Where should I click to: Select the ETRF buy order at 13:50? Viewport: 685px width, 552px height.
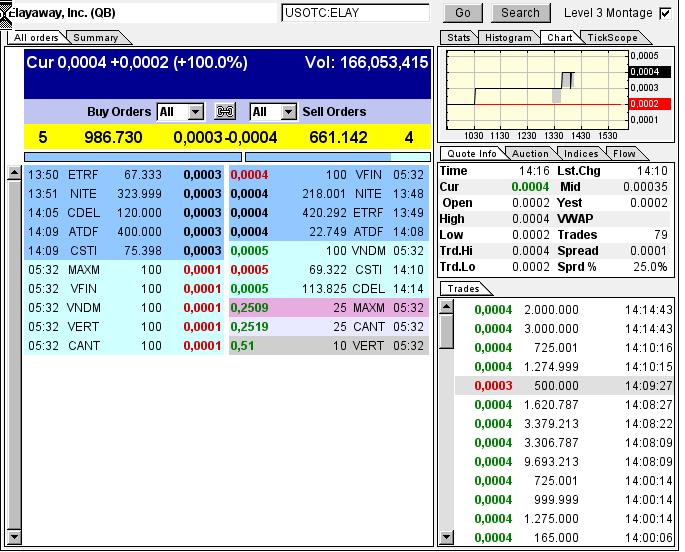click(x=124, y=175)
